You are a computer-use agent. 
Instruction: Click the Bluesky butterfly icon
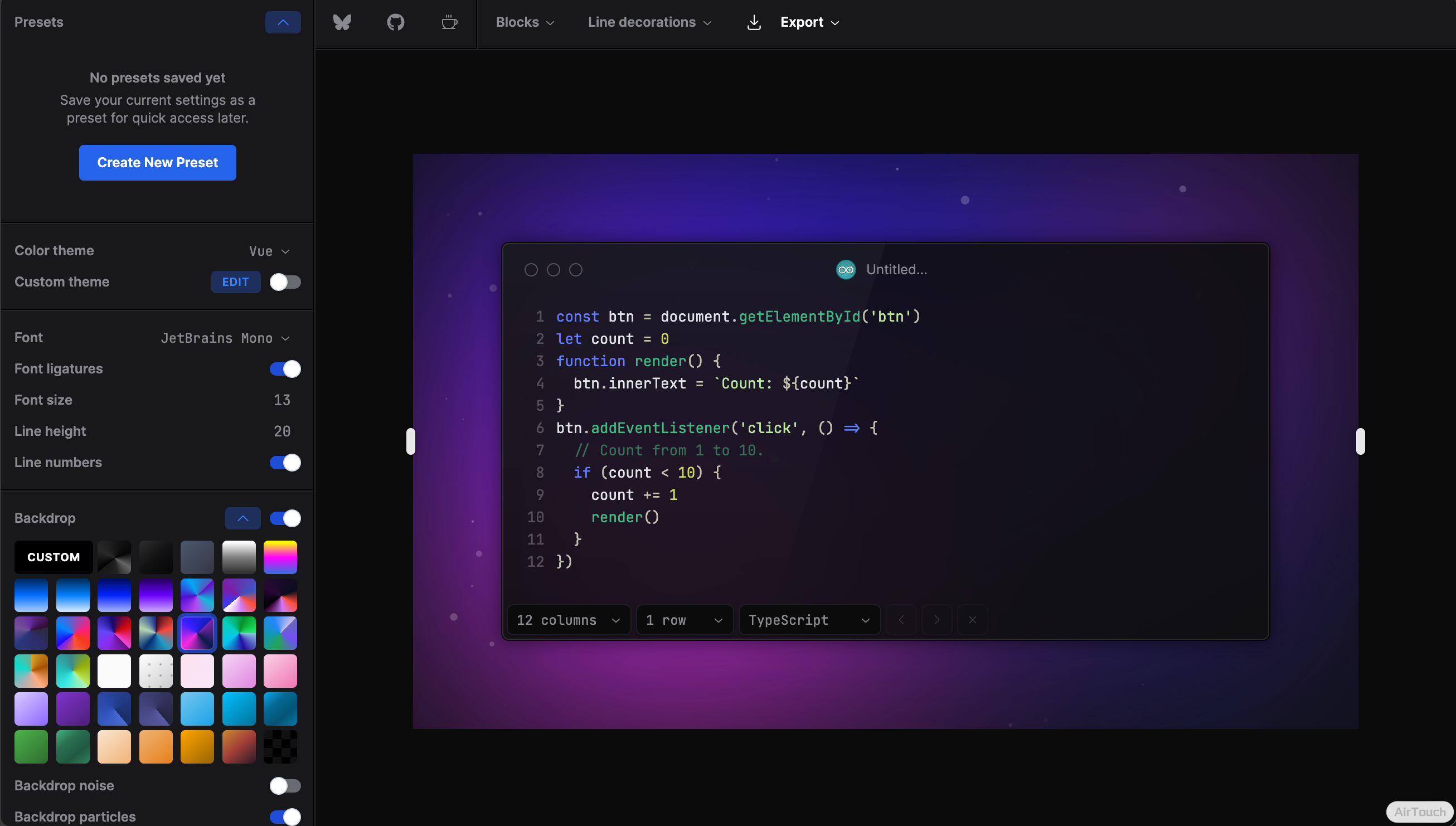pyautogui.click(x=342, y=22)
